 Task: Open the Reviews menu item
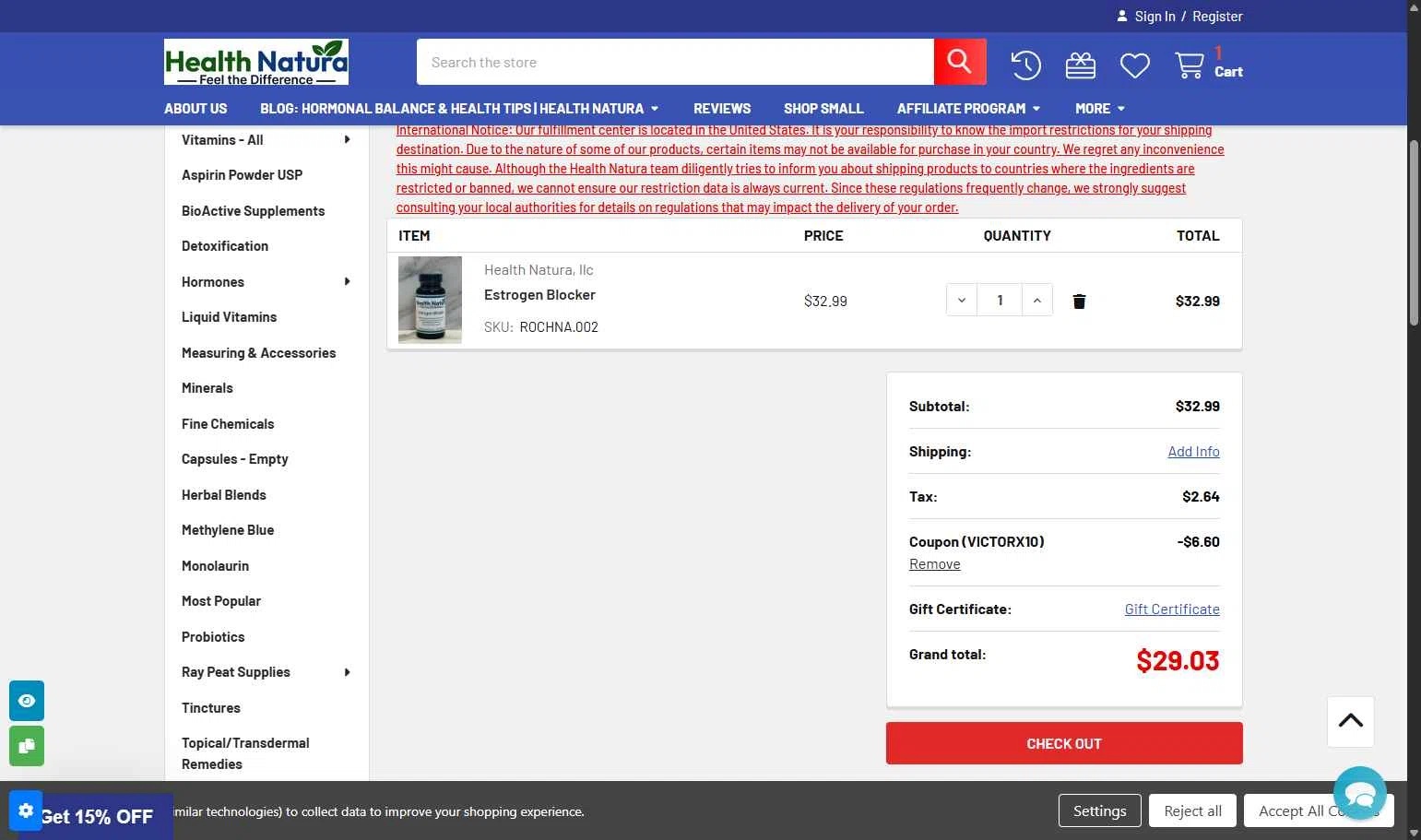(722, 109)
